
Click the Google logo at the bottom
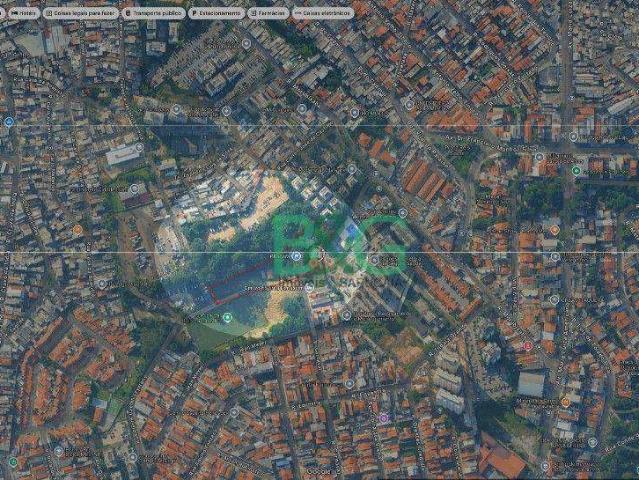tap(318, 470)
